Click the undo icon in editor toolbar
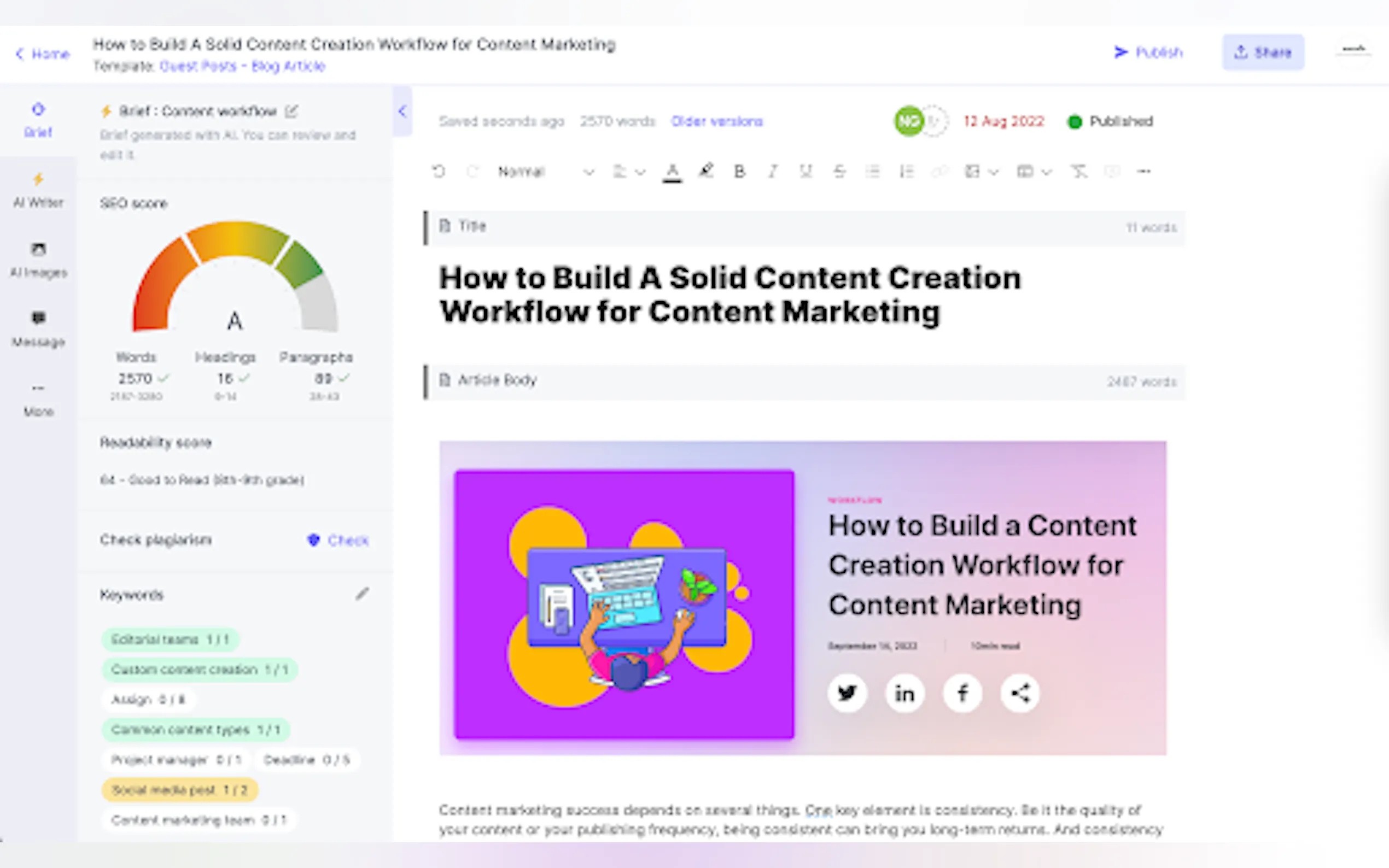This screenshot has width=1389, height=868. (x=439, y=171)
